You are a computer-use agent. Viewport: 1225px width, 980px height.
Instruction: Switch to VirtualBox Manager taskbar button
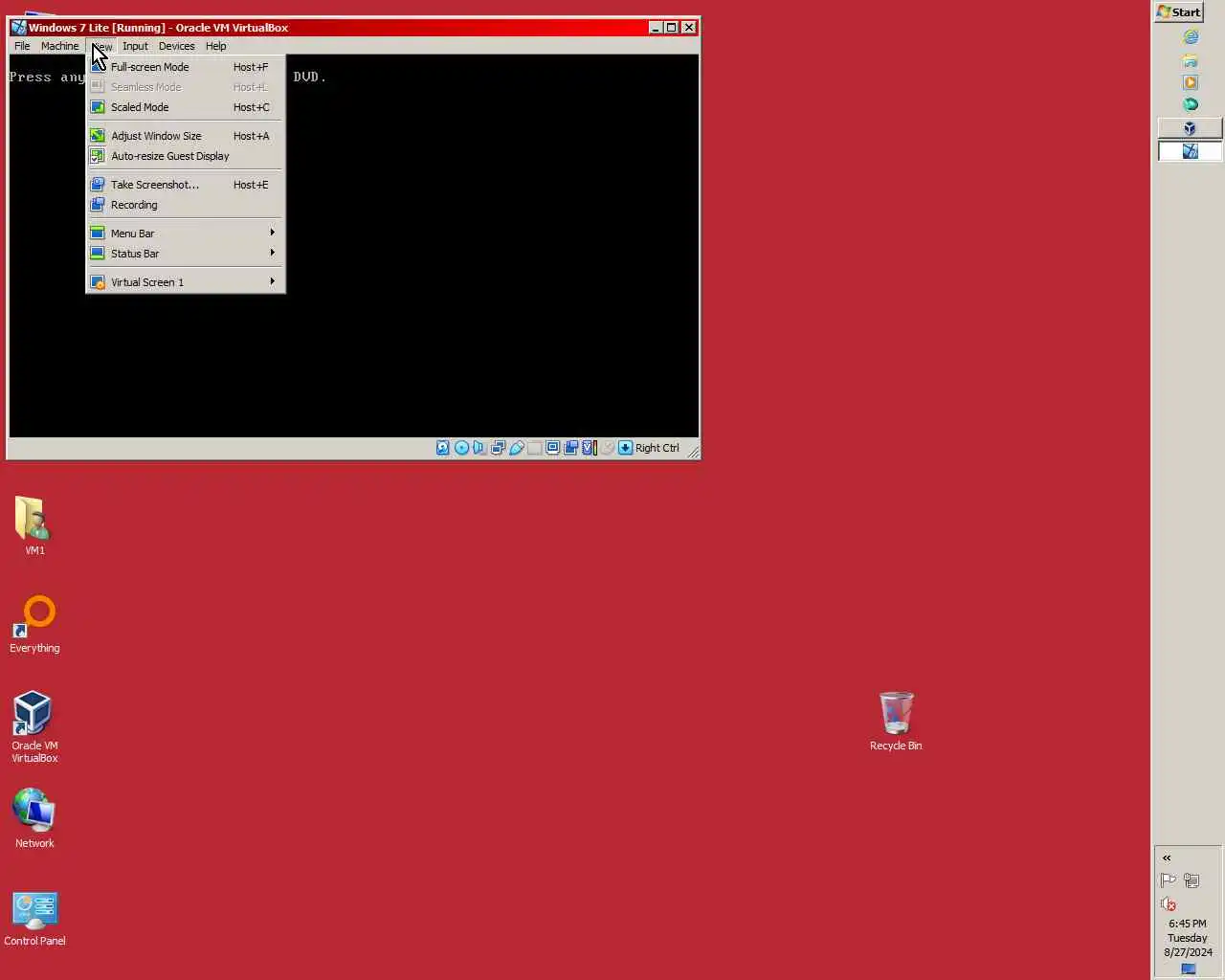[x=1190, y=127]
